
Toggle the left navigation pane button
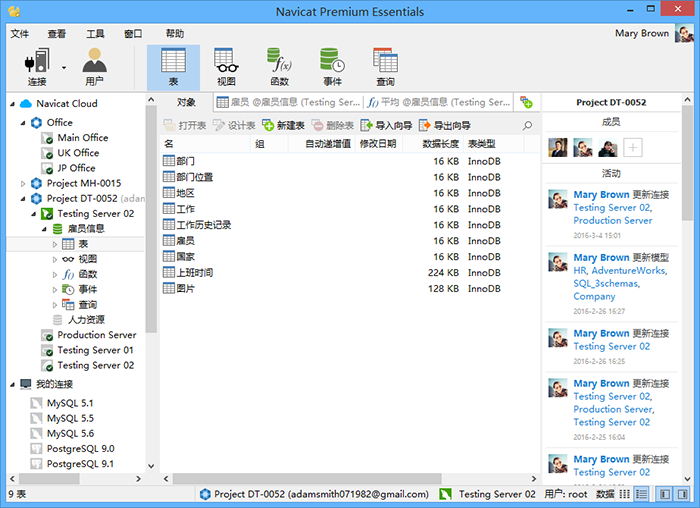click(665, 494)
